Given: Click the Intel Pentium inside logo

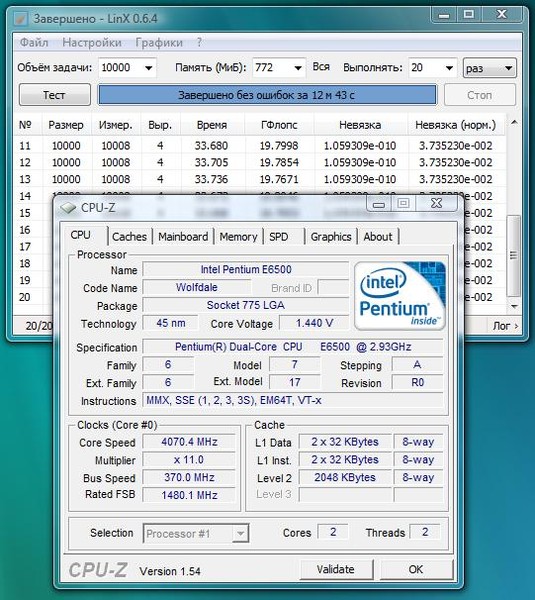Looking at the screenshot, I should click(x=400, y=296).
